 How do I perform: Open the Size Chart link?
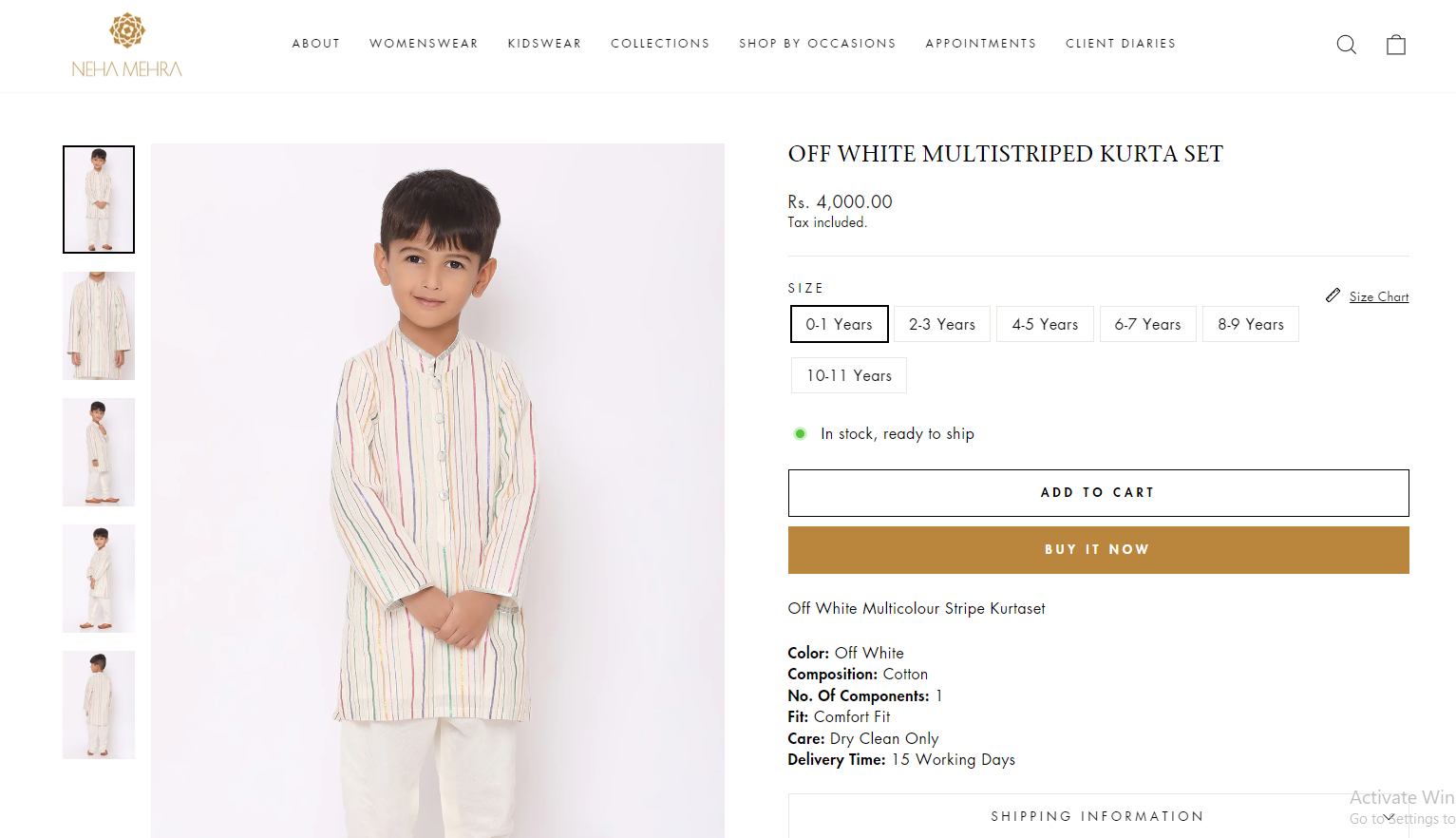[x=1378, y=296]
